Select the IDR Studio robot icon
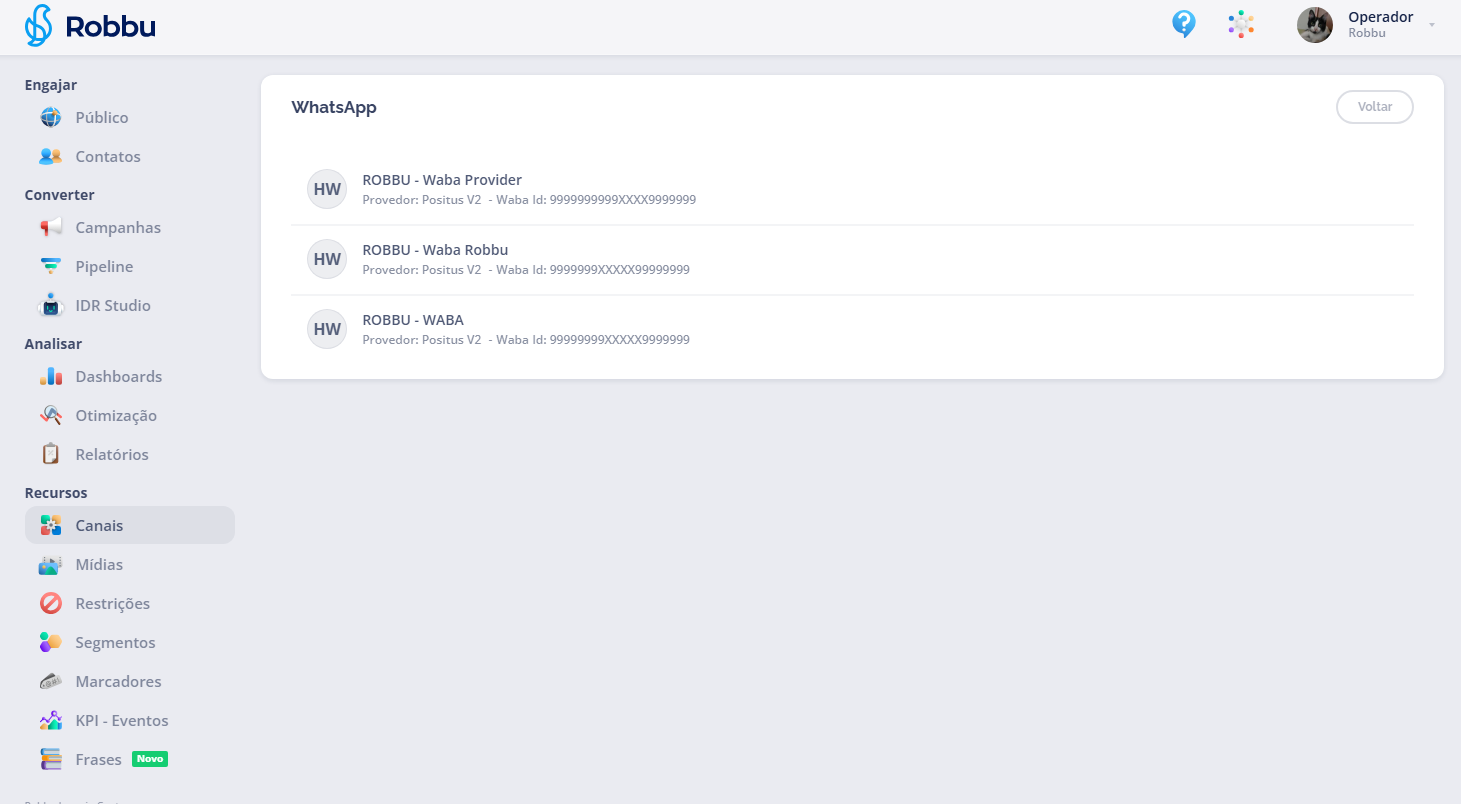 click(x=50, y=306)
